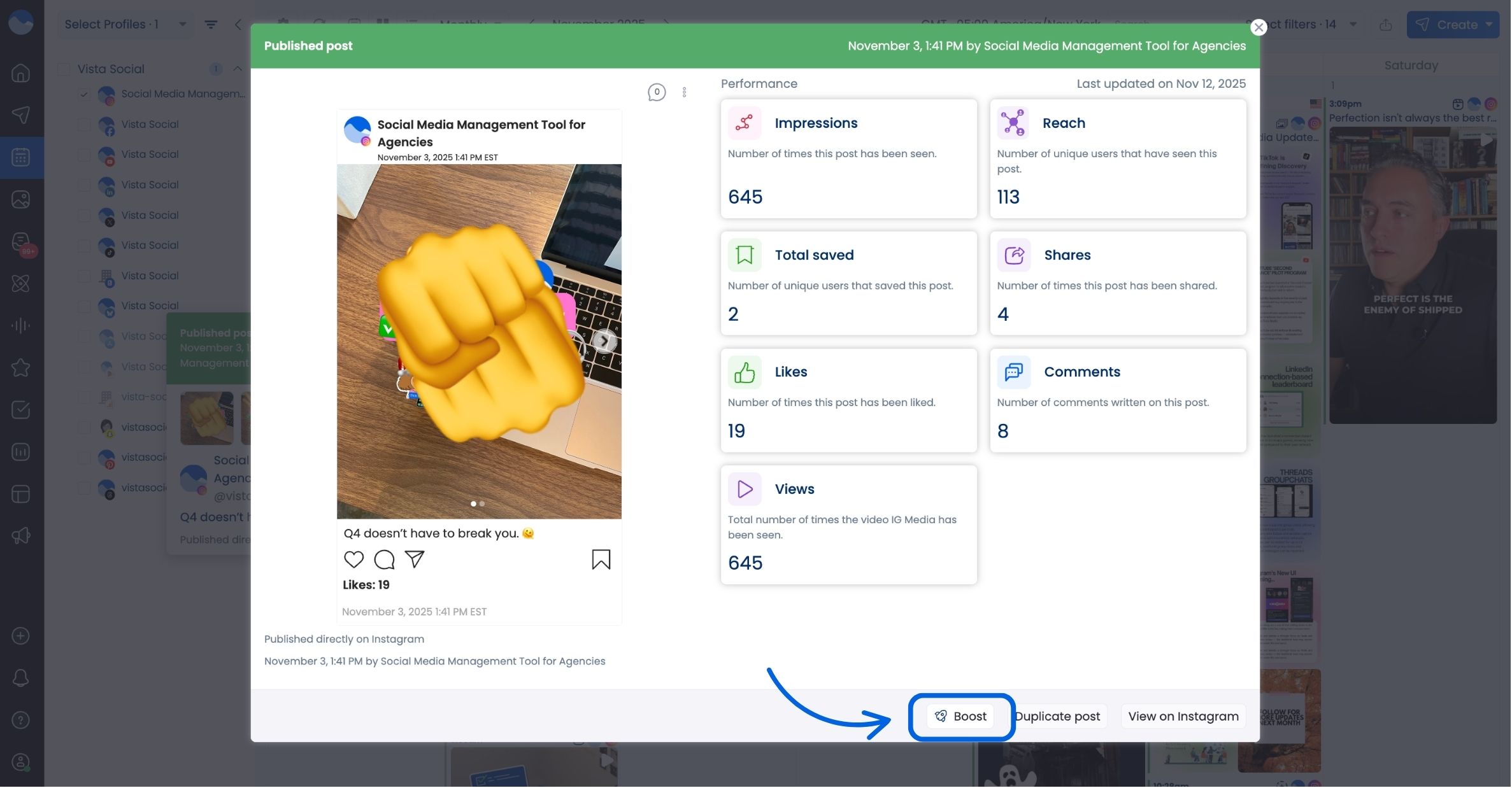Open the publishing calendar icon in sidebar
The height and width of the screenshot is (788, 1512).
(21, 157)
